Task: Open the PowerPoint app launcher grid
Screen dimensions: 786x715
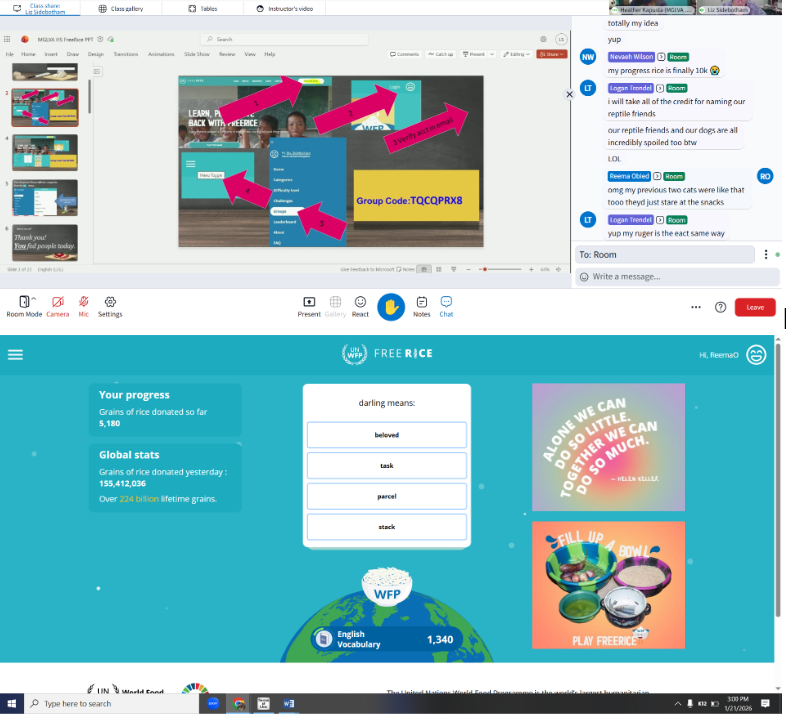Action: coord(7,39)
